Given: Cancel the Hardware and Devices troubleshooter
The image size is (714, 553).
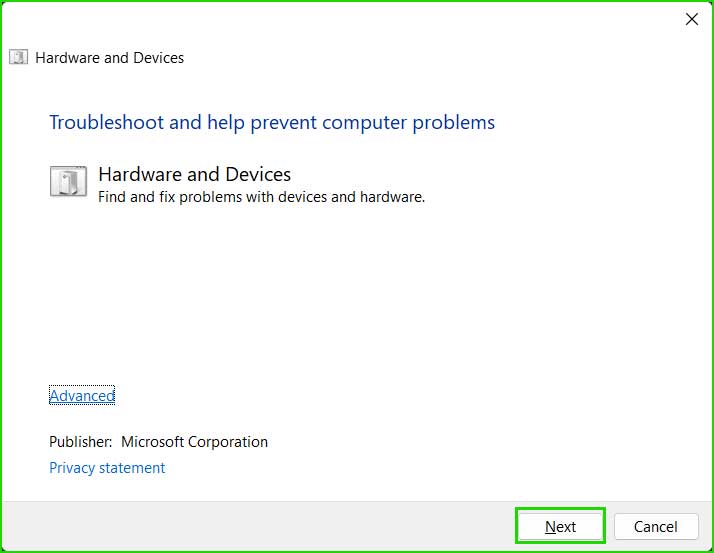Looking at the screenshot, I should pos(656,526).
